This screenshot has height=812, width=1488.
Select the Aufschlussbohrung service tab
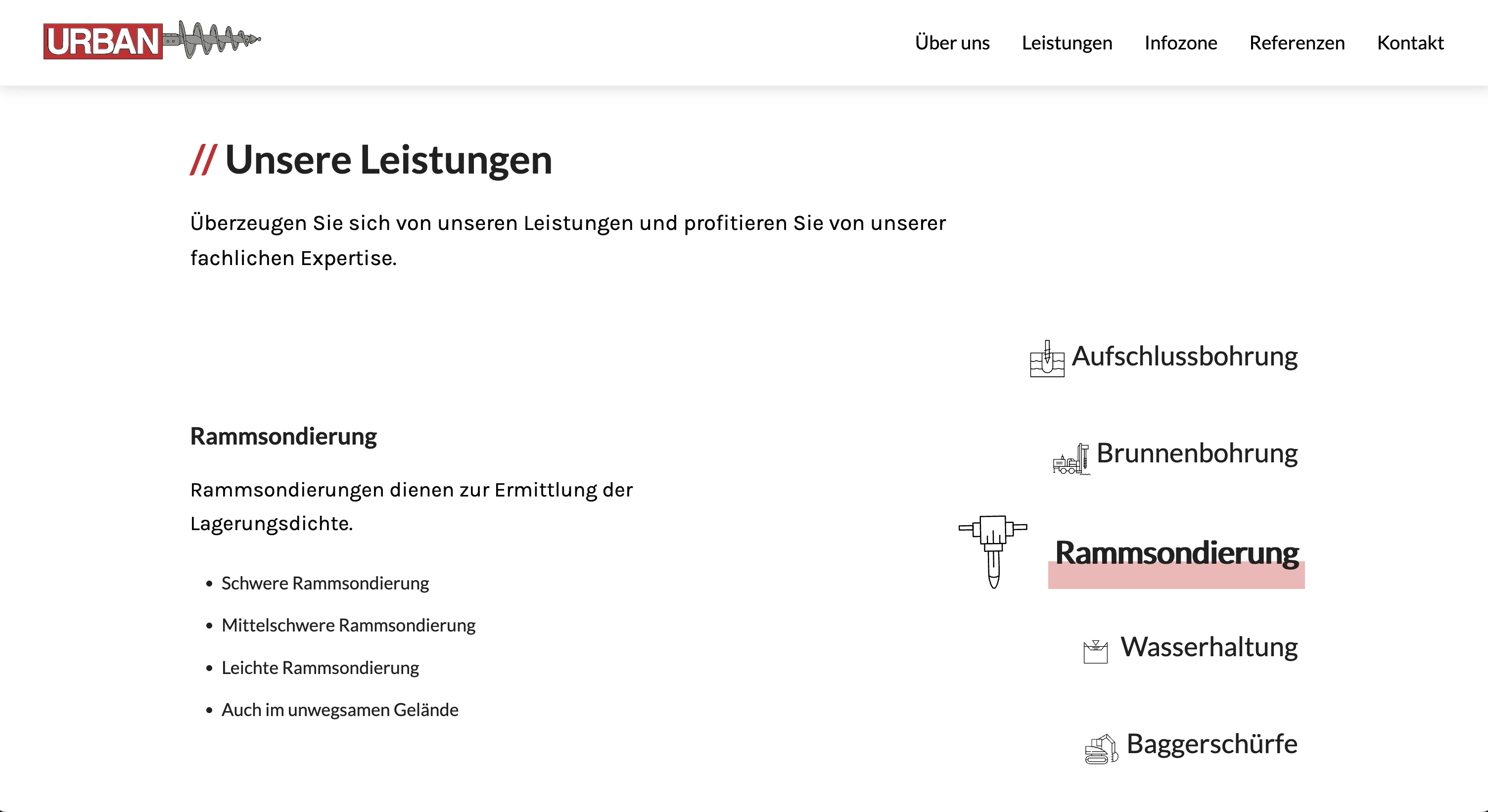tap(1184, 357)
